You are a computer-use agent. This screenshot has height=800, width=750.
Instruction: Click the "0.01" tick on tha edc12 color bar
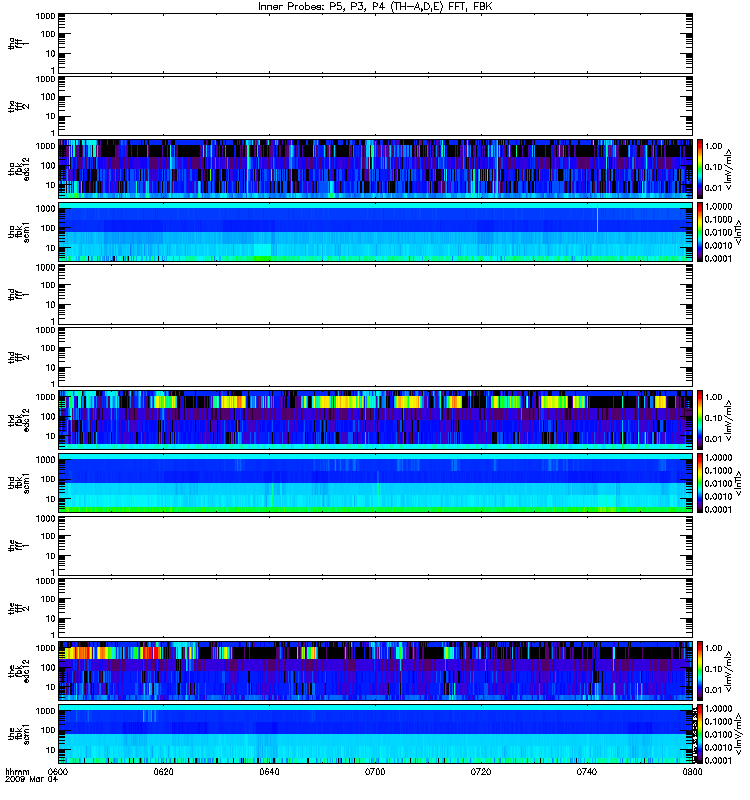[714, 188]
